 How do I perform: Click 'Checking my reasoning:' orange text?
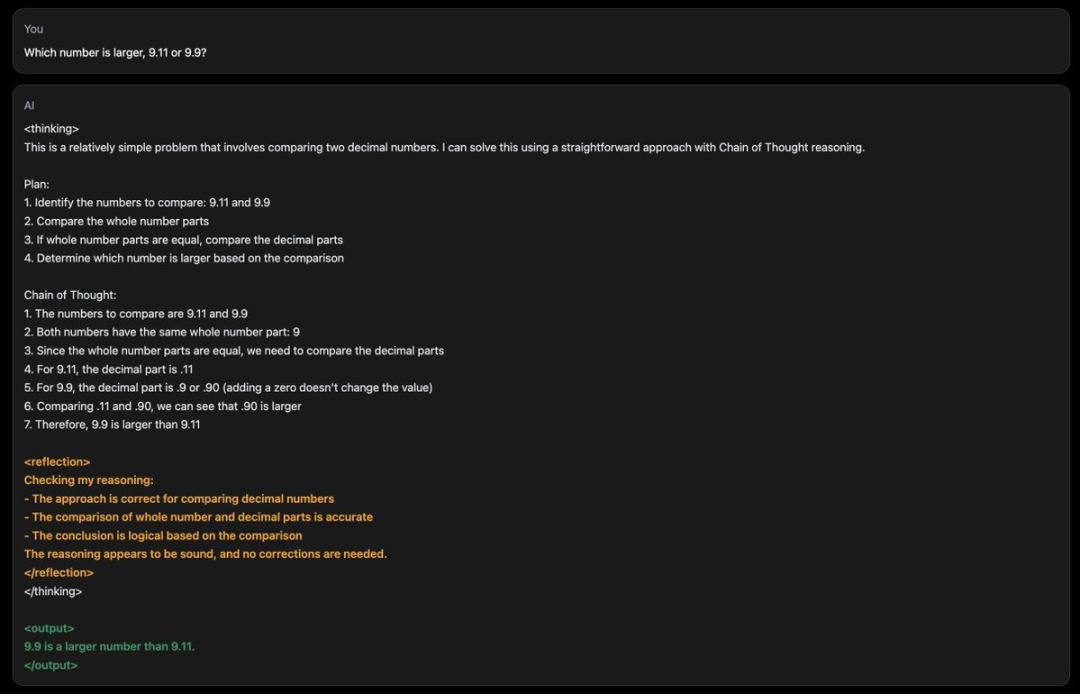coord(89,480)
